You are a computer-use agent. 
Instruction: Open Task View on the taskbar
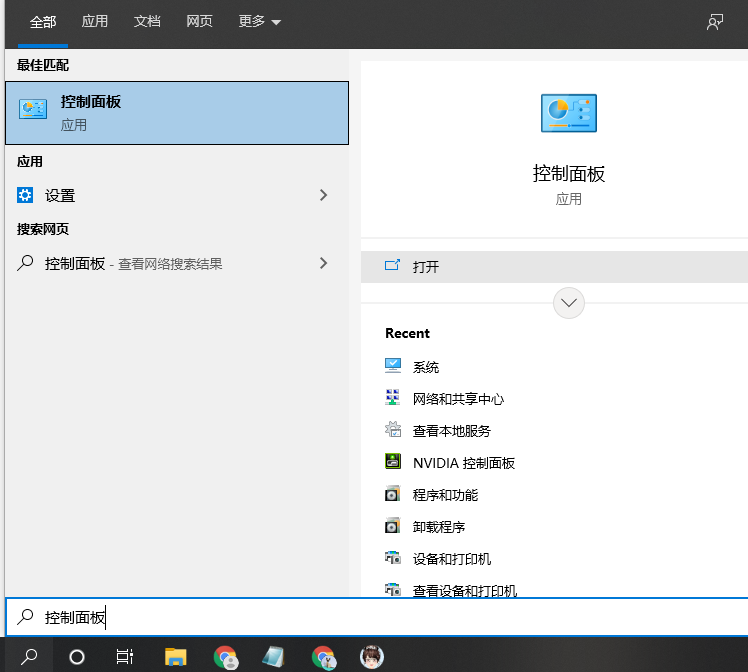(125, 656)
